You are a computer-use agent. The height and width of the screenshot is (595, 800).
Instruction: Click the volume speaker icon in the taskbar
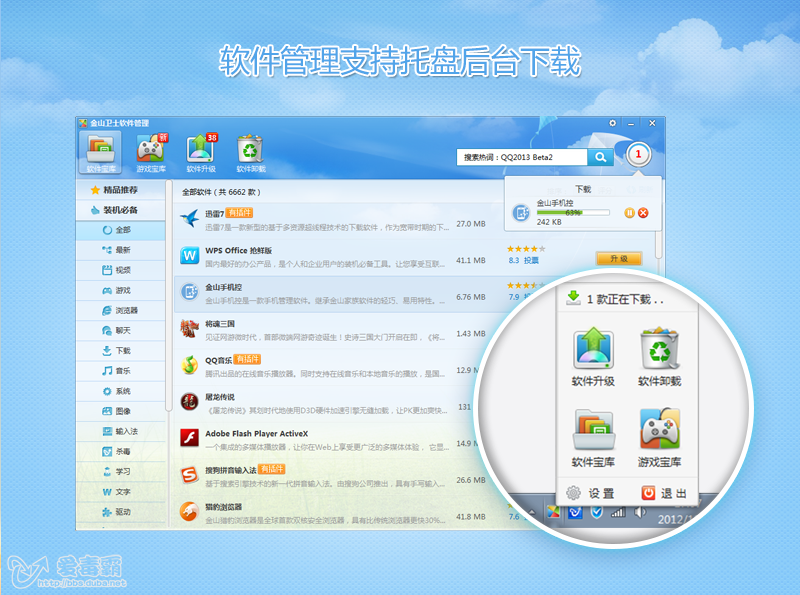point(640,511)
